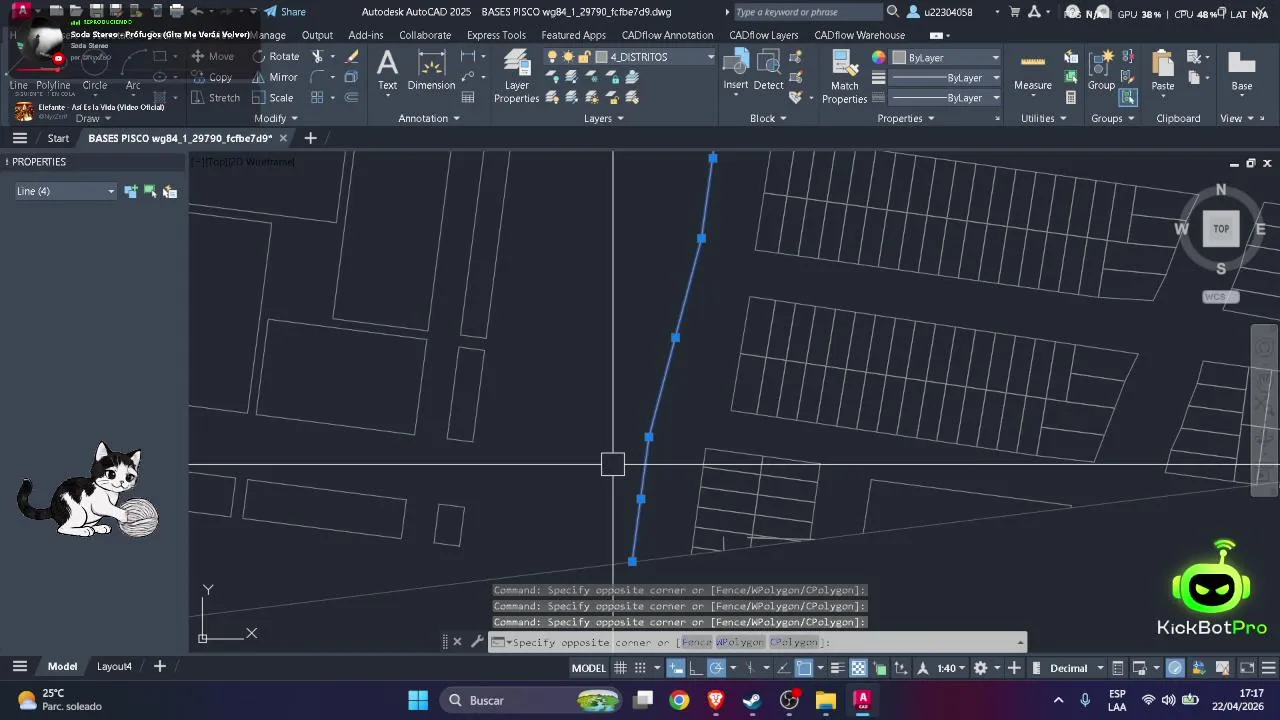1280x720 pixels.
Task: Click the Group objects icon
Action: 1101,72
